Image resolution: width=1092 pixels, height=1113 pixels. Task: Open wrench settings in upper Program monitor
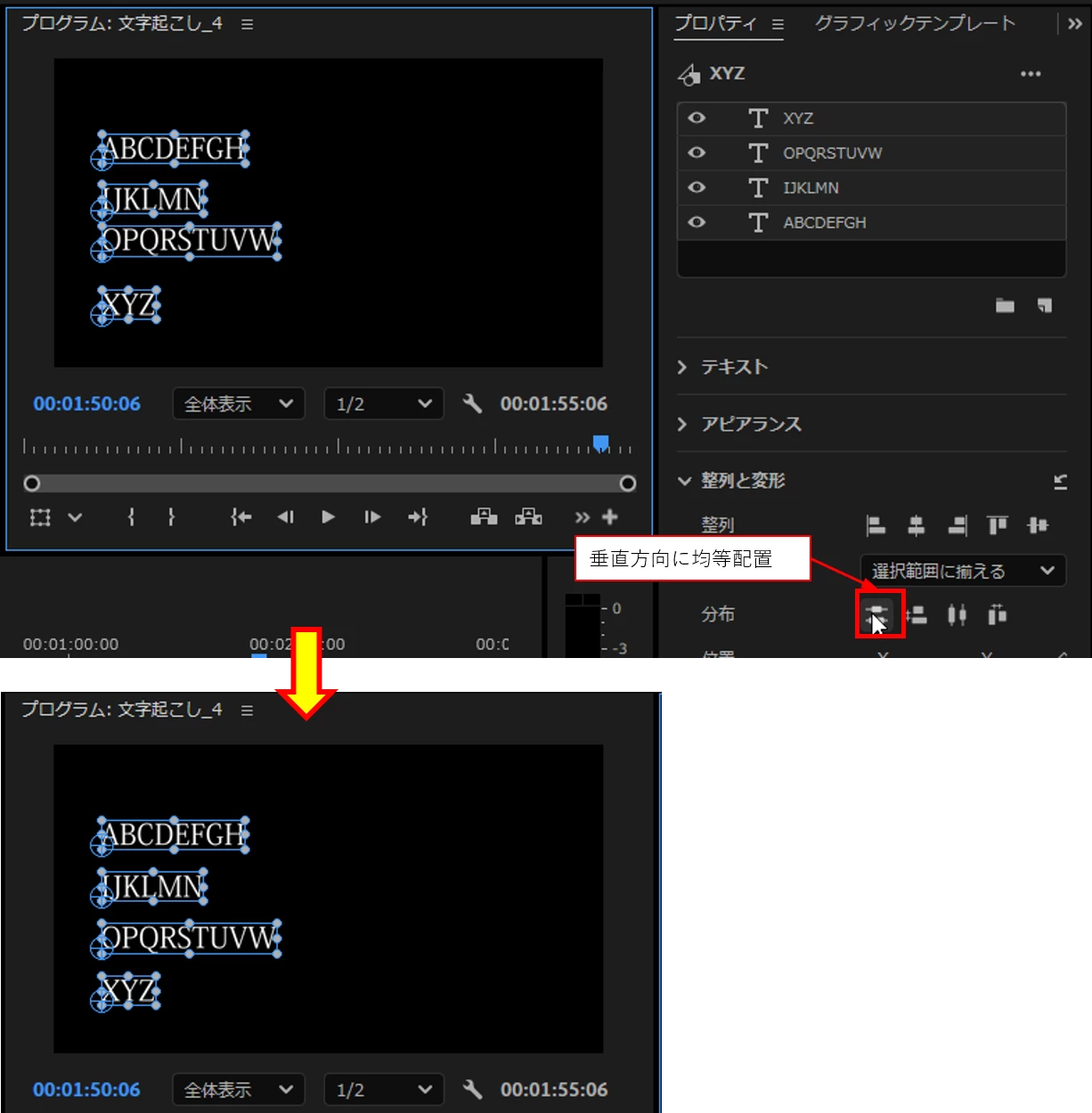click(x=472, y=403)
